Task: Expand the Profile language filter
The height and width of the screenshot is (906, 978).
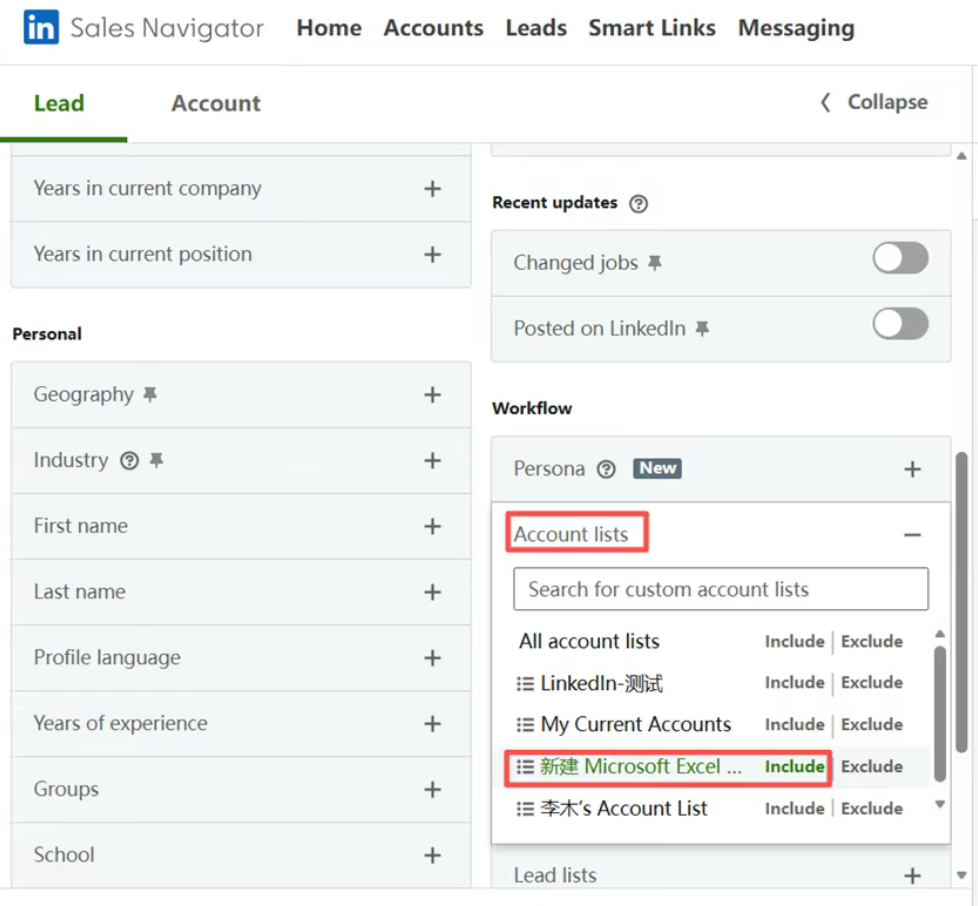Action: [432, 658]
